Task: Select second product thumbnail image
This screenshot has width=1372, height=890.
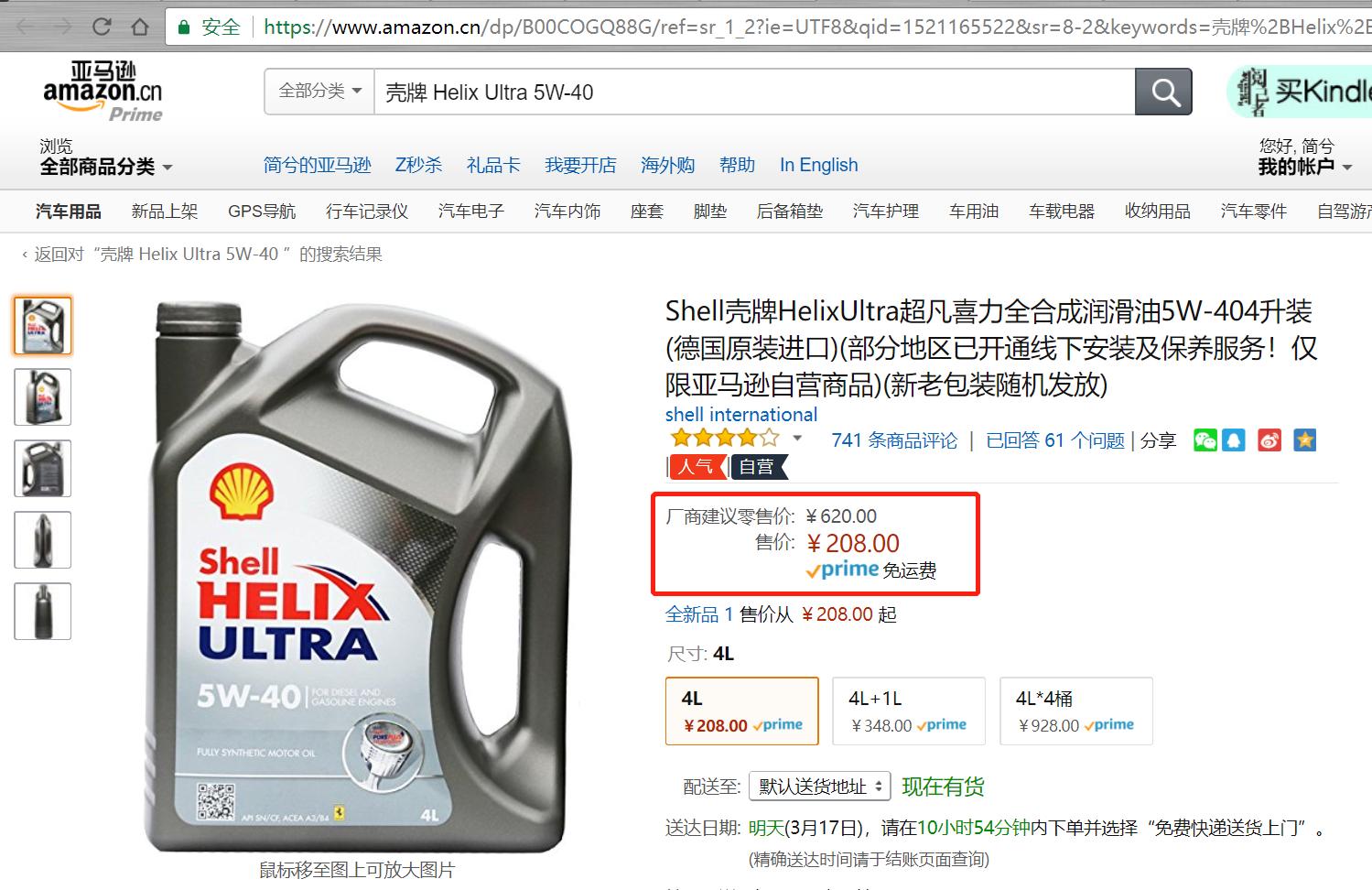Action: tap(43, 397)
